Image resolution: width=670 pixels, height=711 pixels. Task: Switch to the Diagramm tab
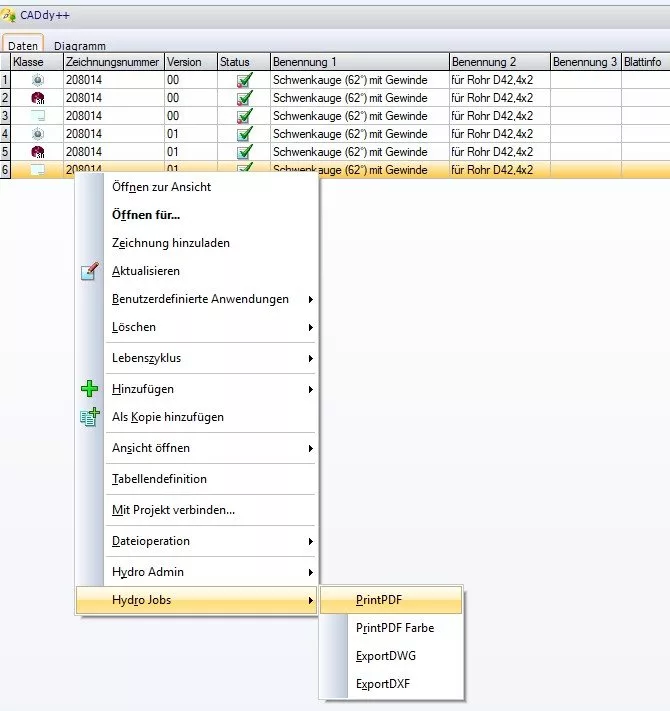pyautogui.click(x=80, y=46)
